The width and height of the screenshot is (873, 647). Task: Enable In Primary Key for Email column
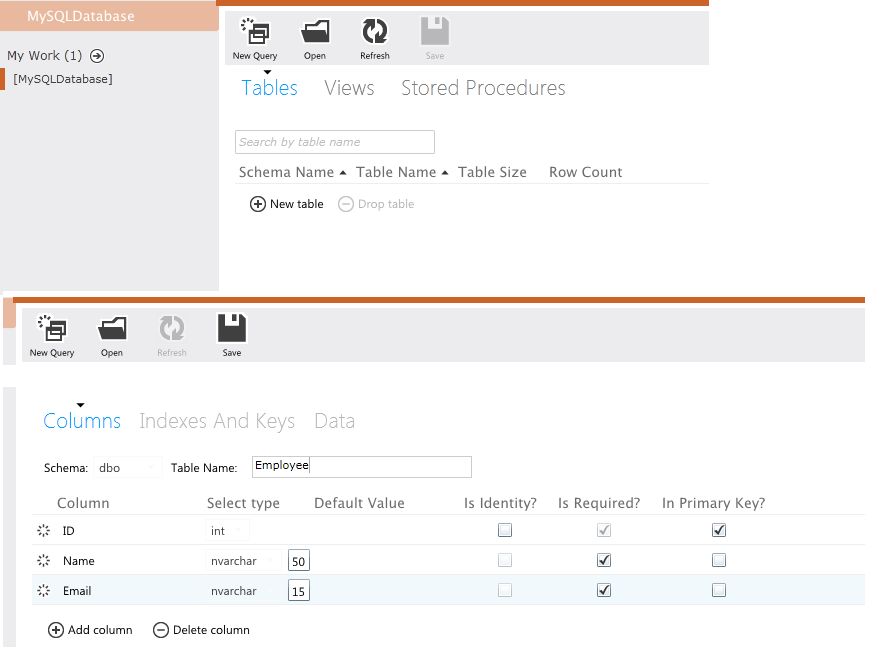click(719, 591)
